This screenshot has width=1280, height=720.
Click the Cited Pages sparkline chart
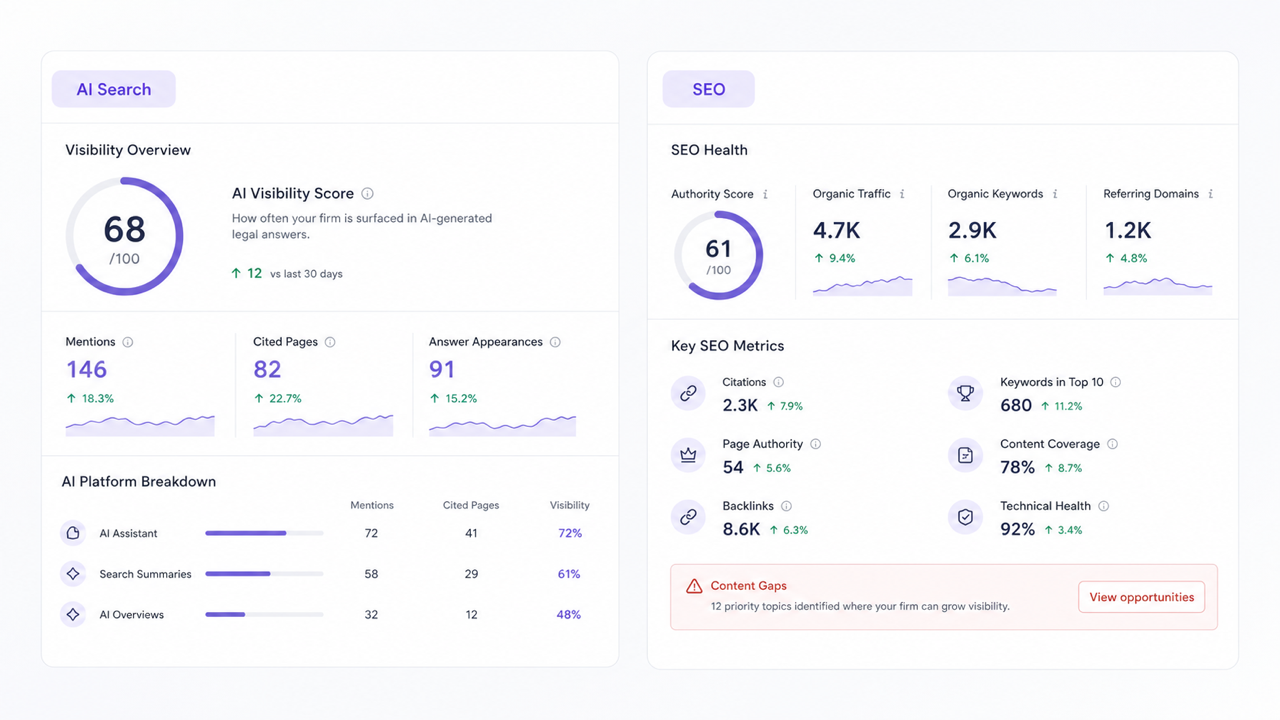tap(323, 426)
